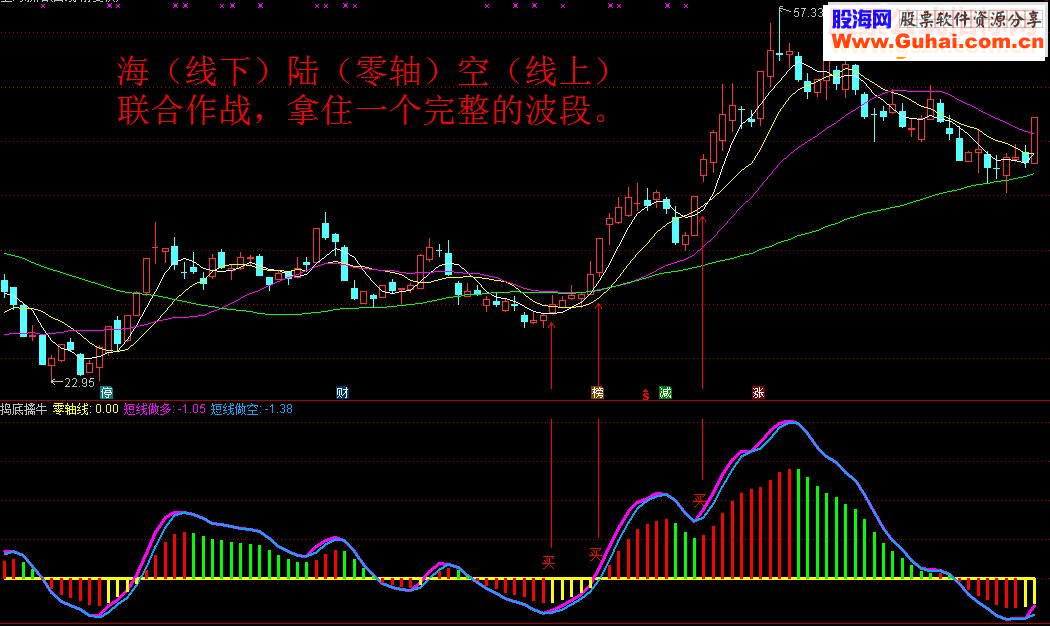The height and width of the screenshot is (626, 1050).
Task: Select the 零轴线: 0.00 readout
Action: 86,409
